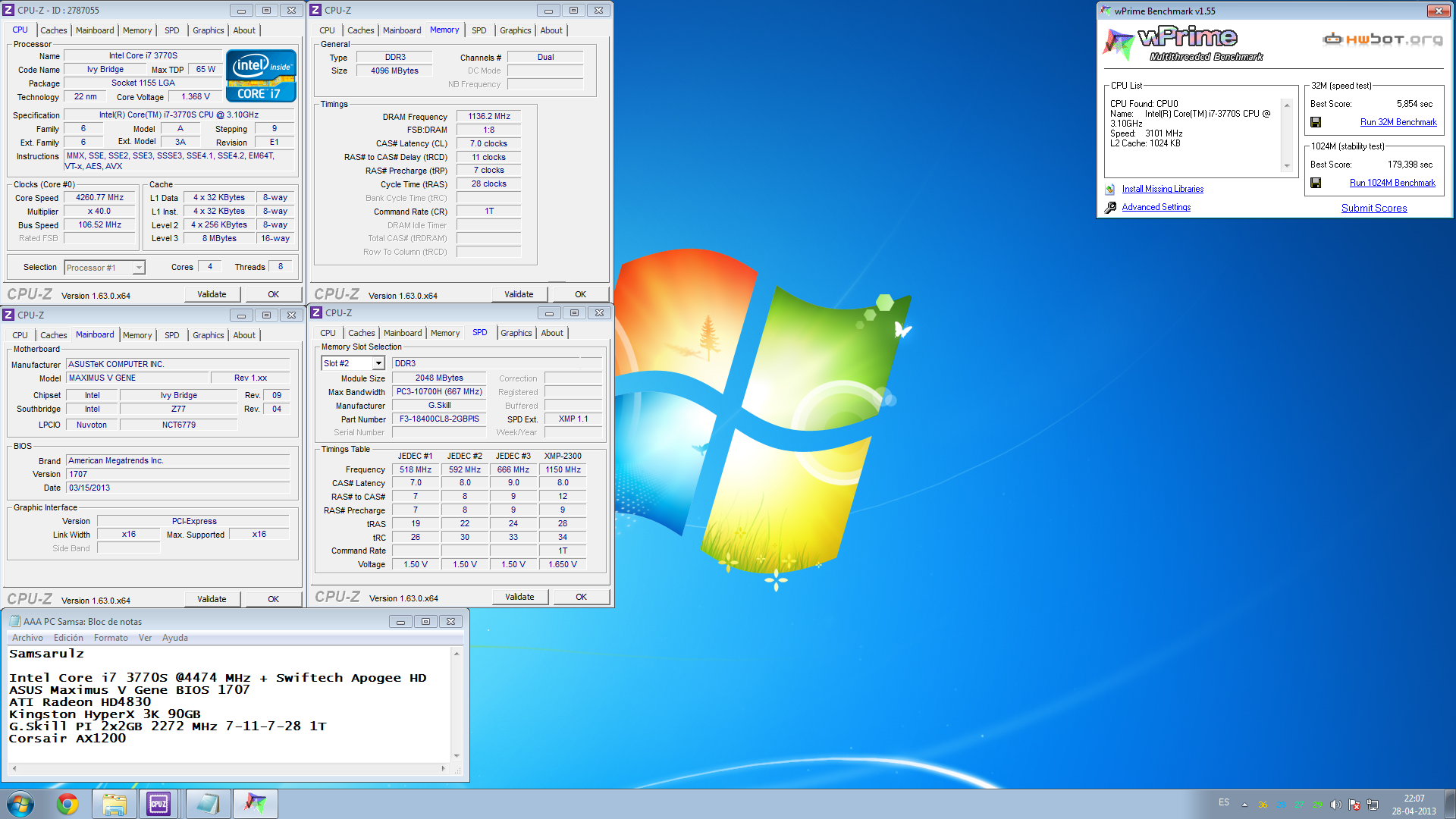
Task: Open the Graphics tab in CPU-Z ID 2787055
Action: click(x=208, y=30)
